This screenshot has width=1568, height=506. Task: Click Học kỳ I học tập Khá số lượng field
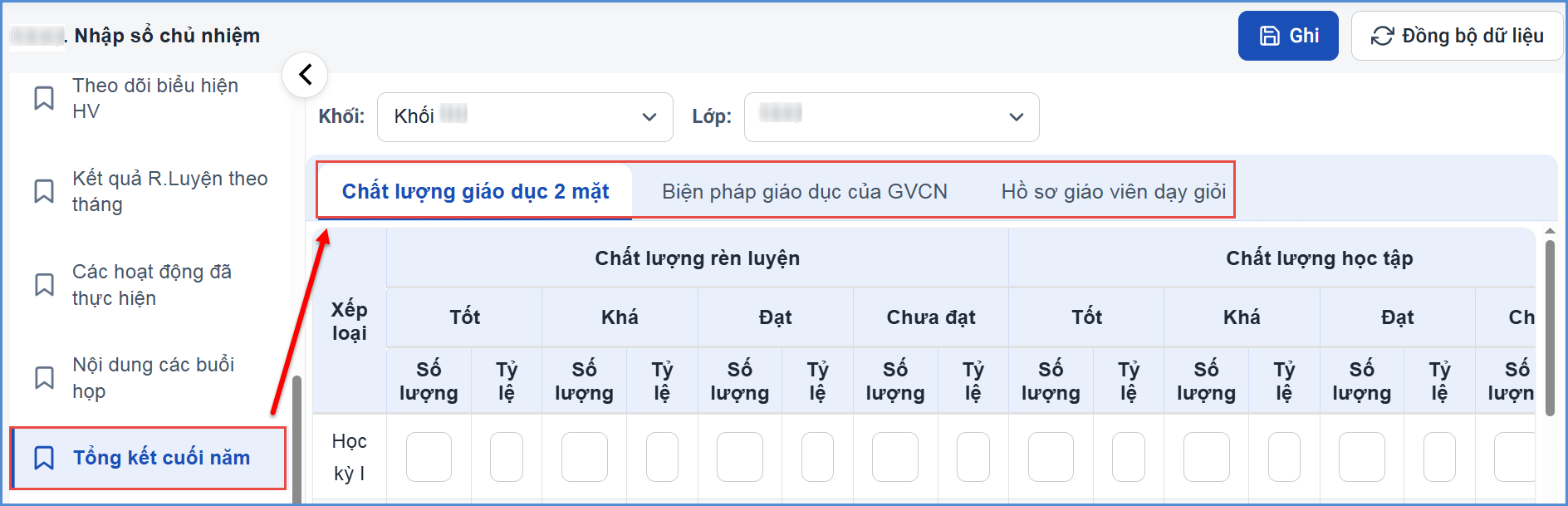pos(1206,457)
